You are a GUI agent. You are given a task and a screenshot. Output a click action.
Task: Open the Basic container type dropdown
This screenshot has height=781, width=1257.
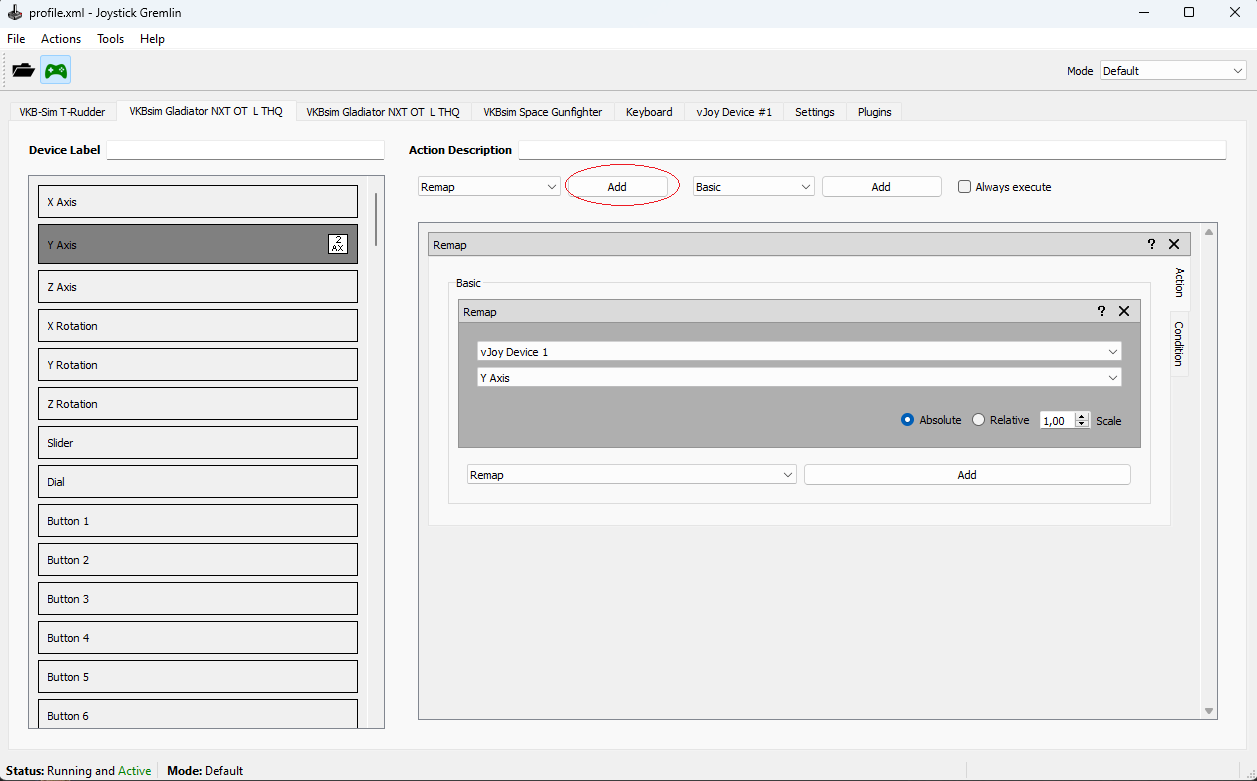(x=753, y=187)
